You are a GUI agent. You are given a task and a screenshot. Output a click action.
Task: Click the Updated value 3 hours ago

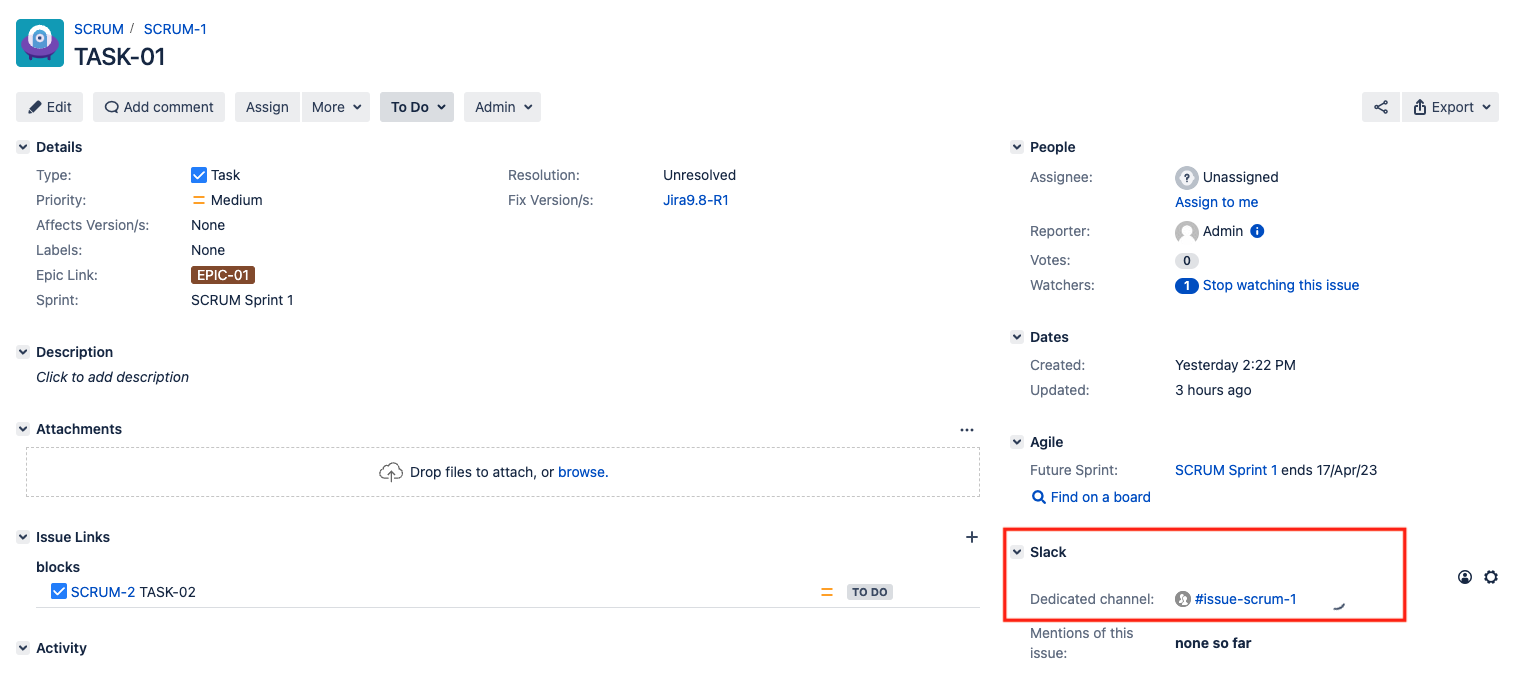click(1213, 390)
